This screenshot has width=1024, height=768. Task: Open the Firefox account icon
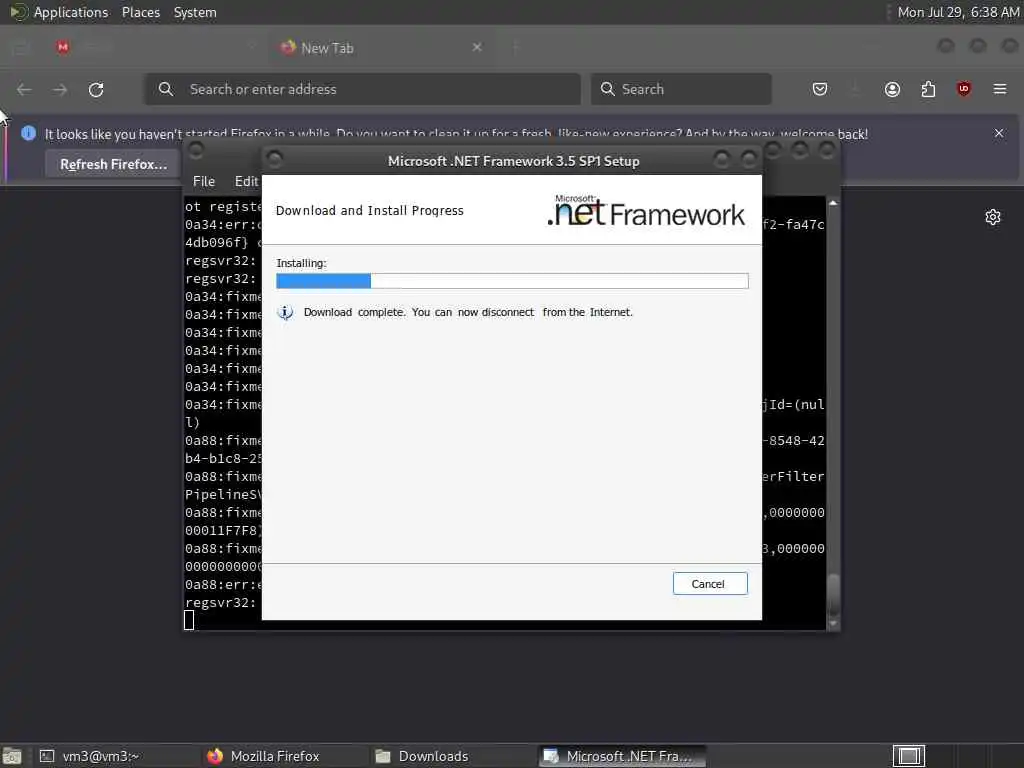(x=892, y=89)
